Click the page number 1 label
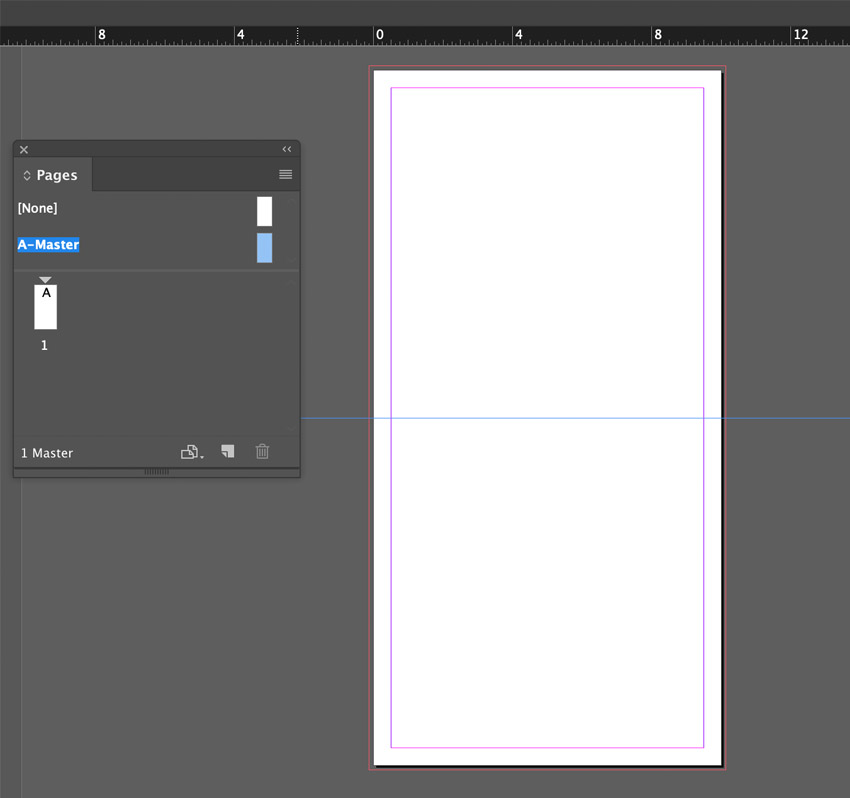 coord(44,345)
